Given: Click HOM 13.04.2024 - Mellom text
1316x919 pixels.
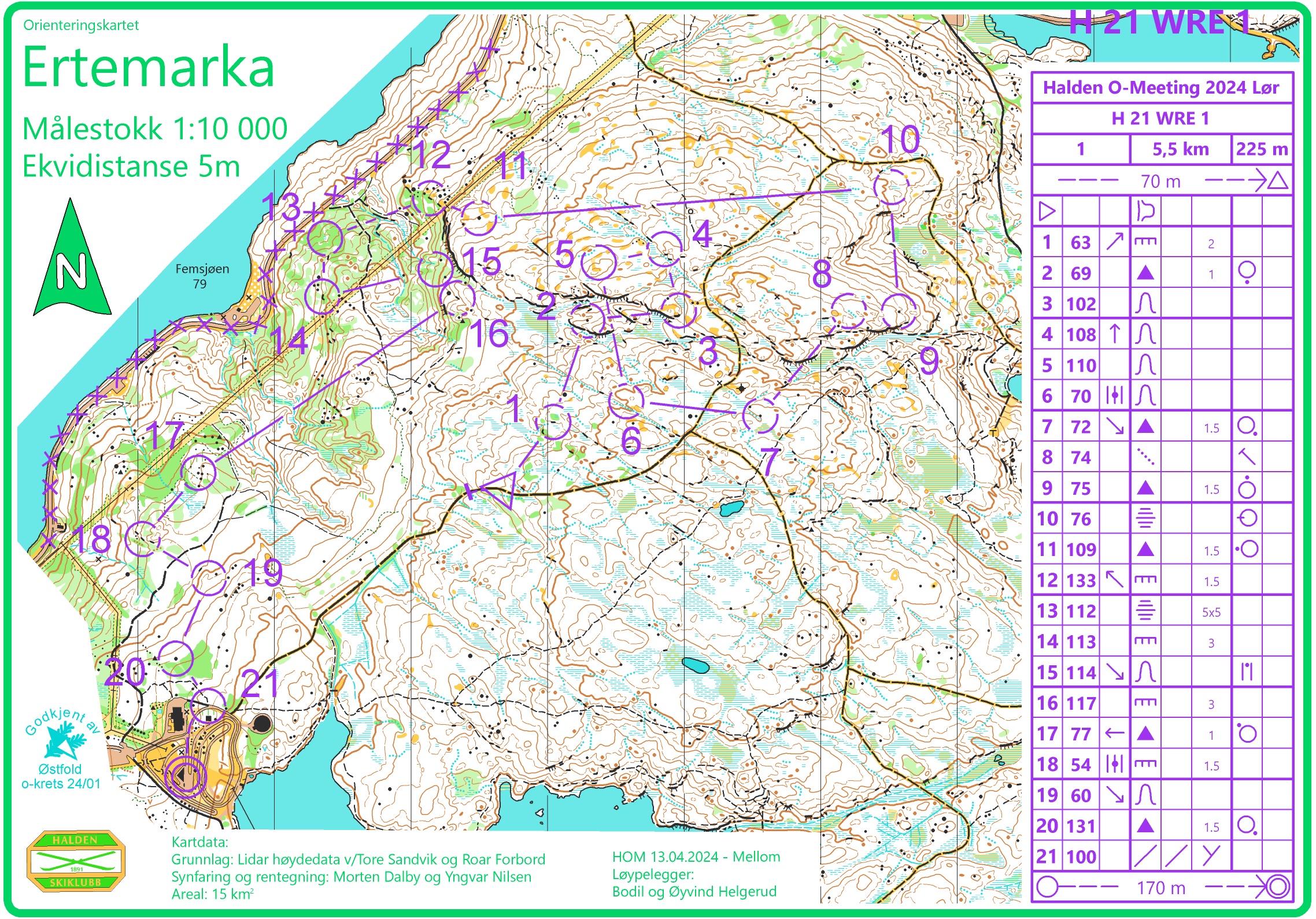Looking at the screenshot, I should tap(696, 857).
